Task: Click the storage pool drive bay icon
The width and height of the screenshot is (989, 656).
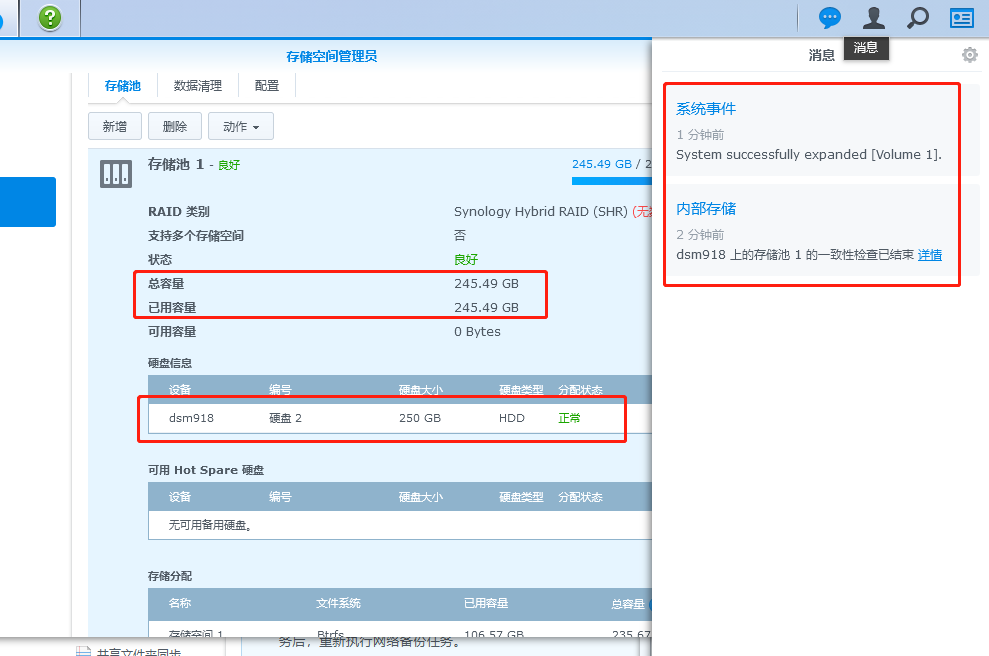Action: coord(116,172)
